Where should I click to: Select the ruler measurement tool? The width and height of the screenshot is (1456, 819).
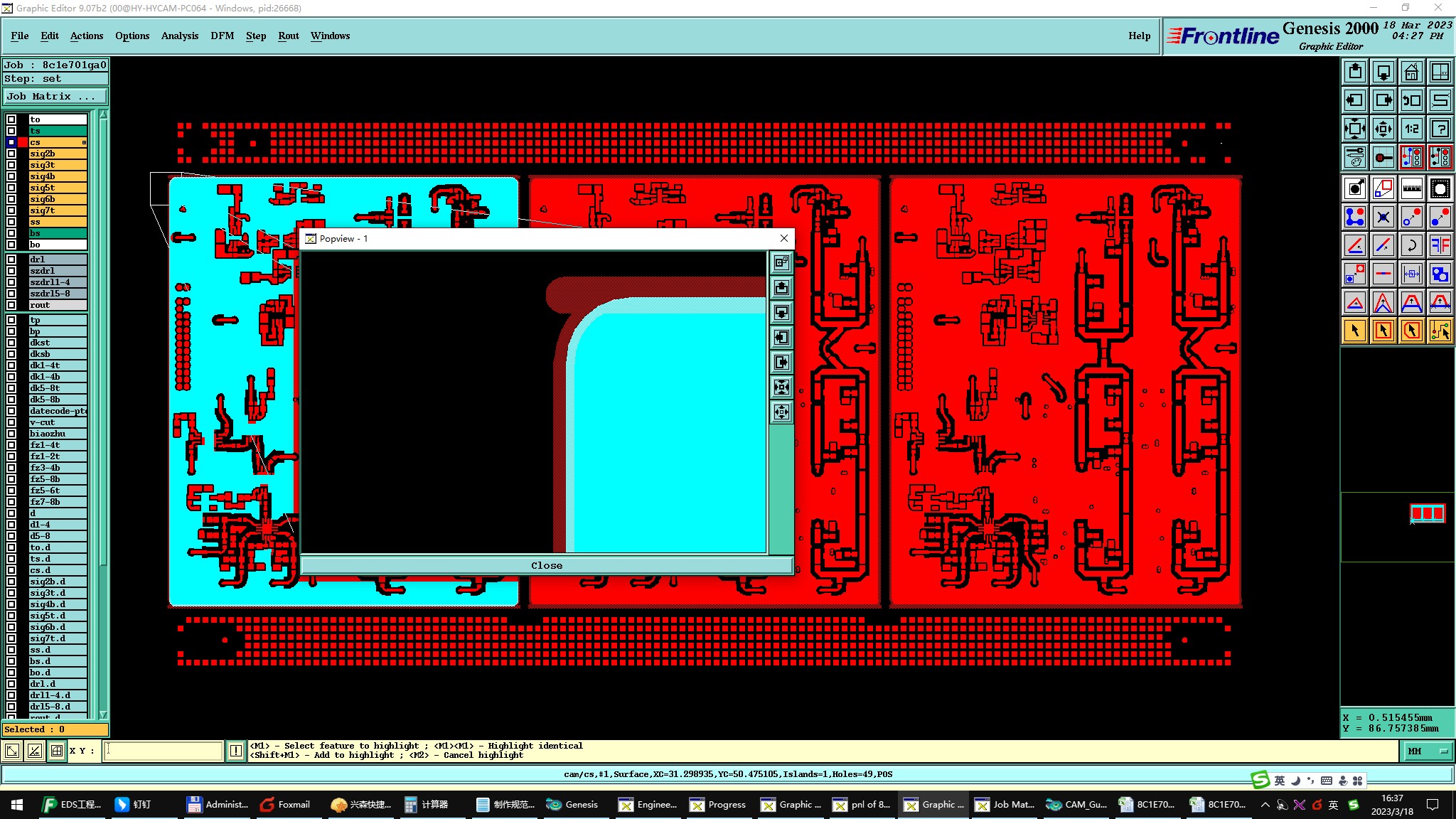coord(1411,188)
